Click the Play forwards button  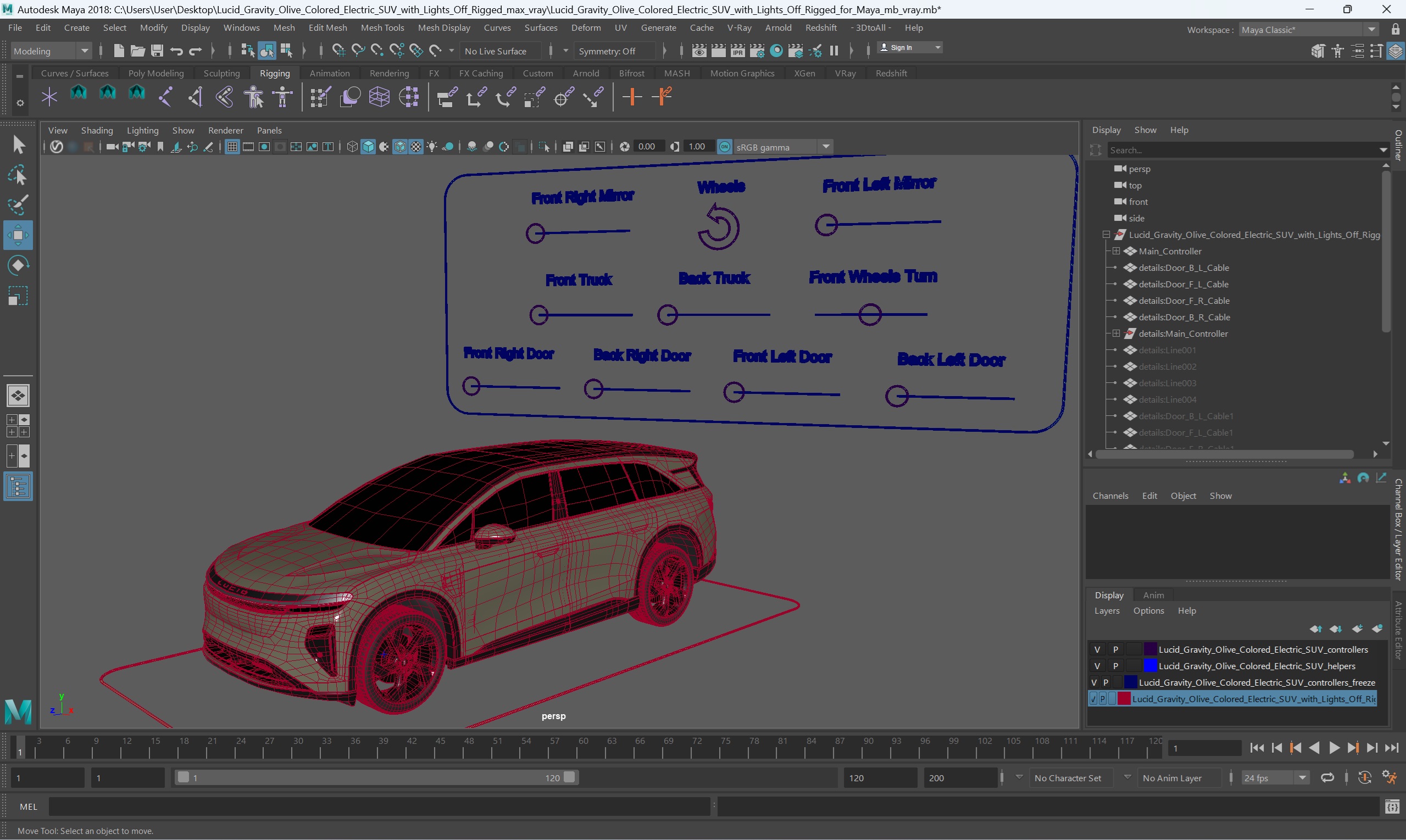click(1333, 748)
